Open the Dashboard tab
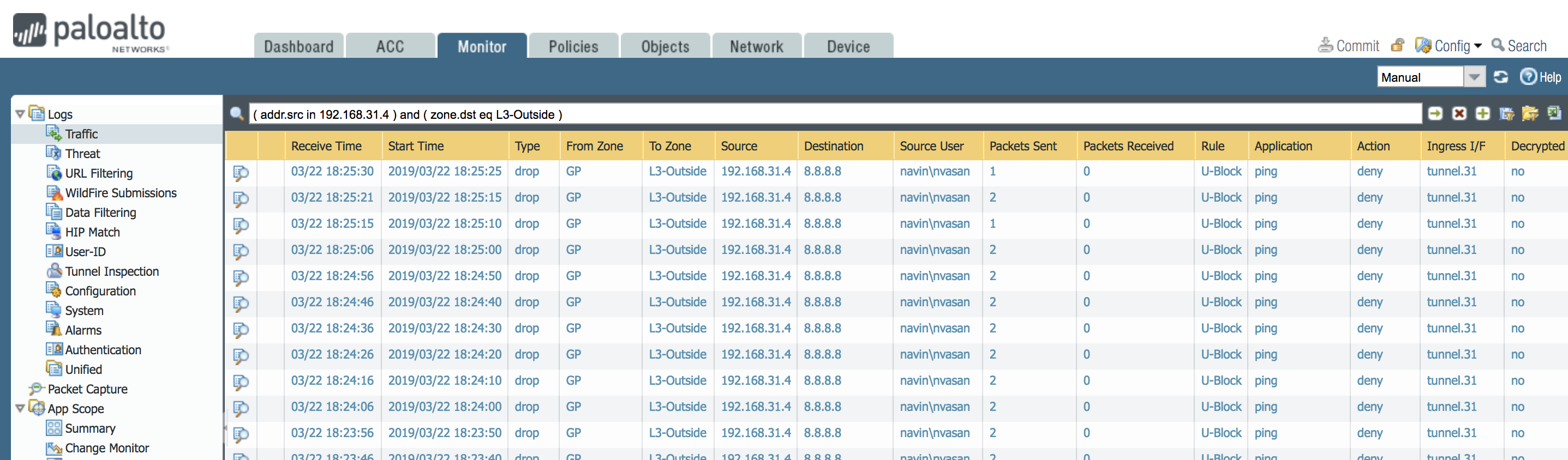1568x460 pixels. pyautogui.click(x=298, y=46)
